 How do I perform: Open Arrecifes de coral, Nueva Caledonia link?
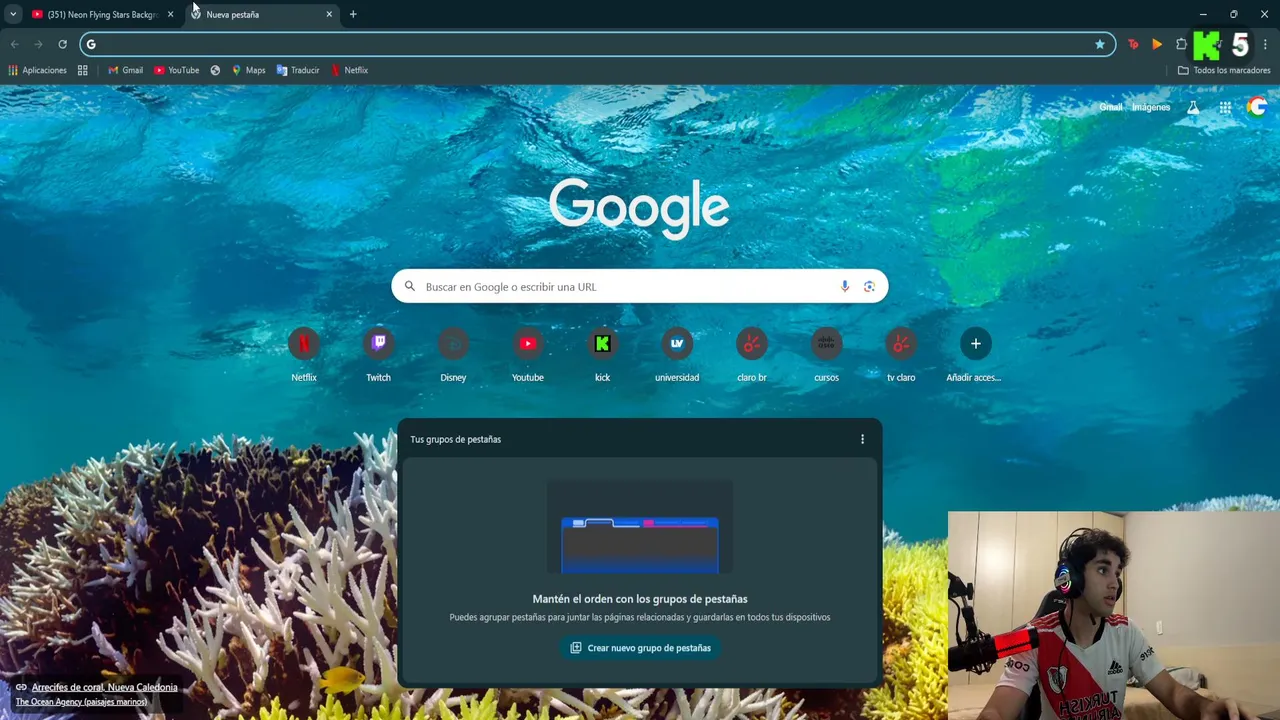point(104,687)
